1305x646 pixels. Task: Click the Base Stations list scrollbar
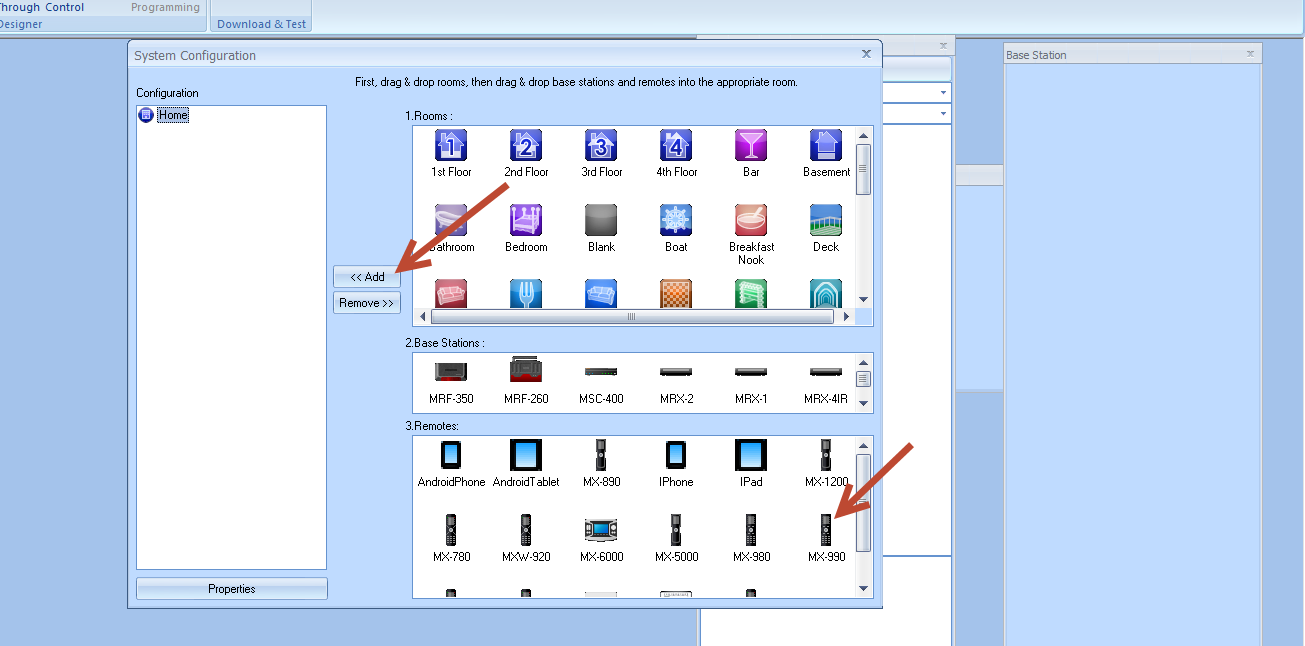tap(863, 381)
